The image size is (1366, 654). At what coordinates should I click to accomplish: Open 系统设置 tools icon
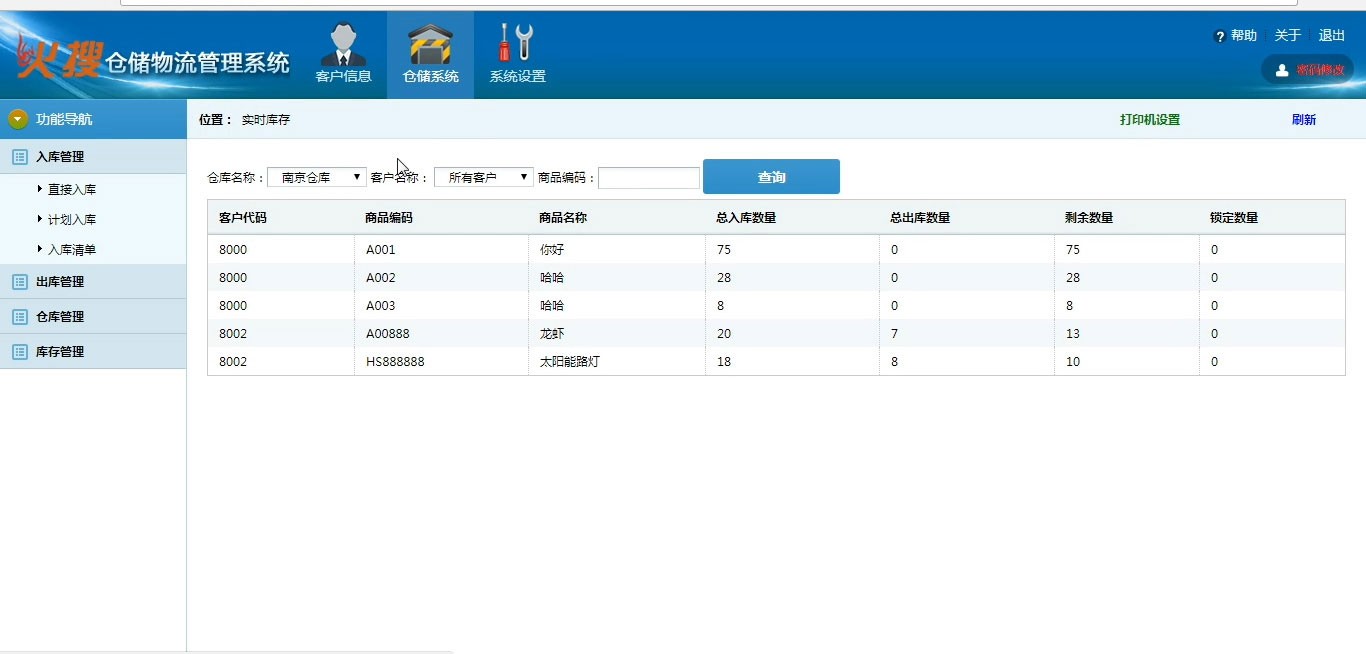[x=517, y=45]
